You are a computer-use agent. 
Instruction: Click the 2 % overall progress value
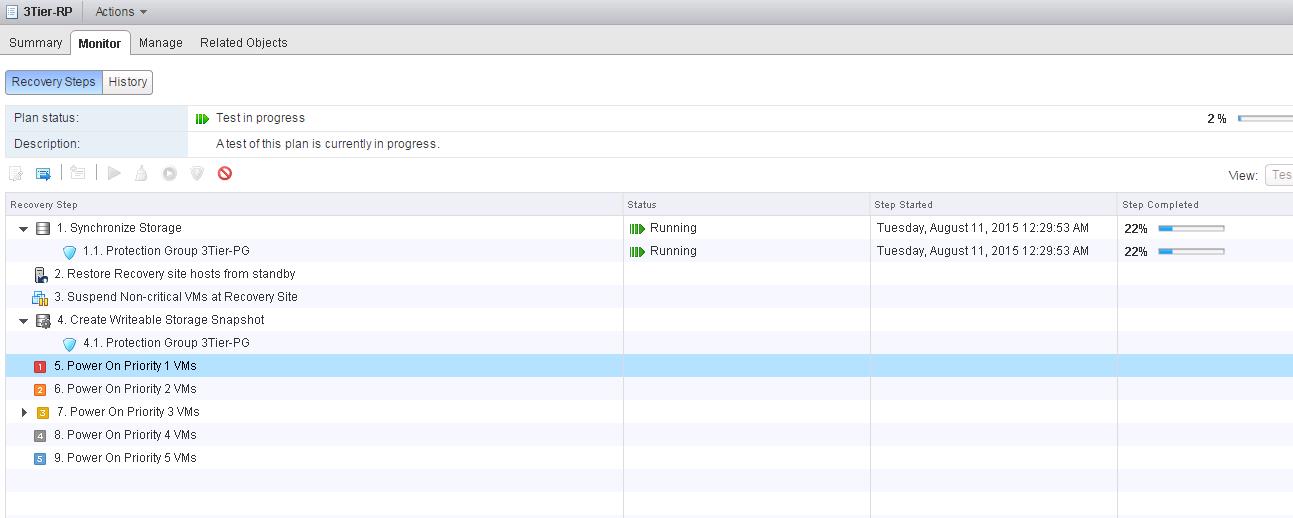pyautogui.click(x=1217, y=118)
